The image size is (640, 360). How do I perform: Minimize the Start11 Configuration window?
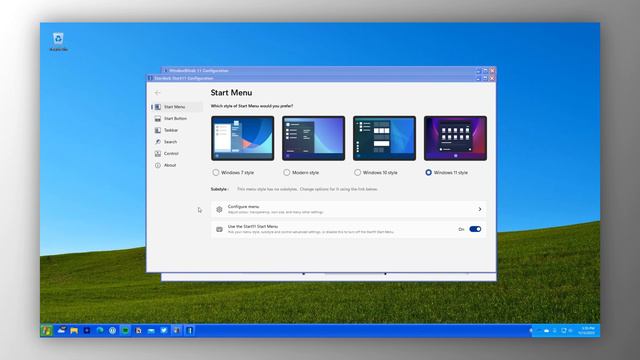[478, 78]
